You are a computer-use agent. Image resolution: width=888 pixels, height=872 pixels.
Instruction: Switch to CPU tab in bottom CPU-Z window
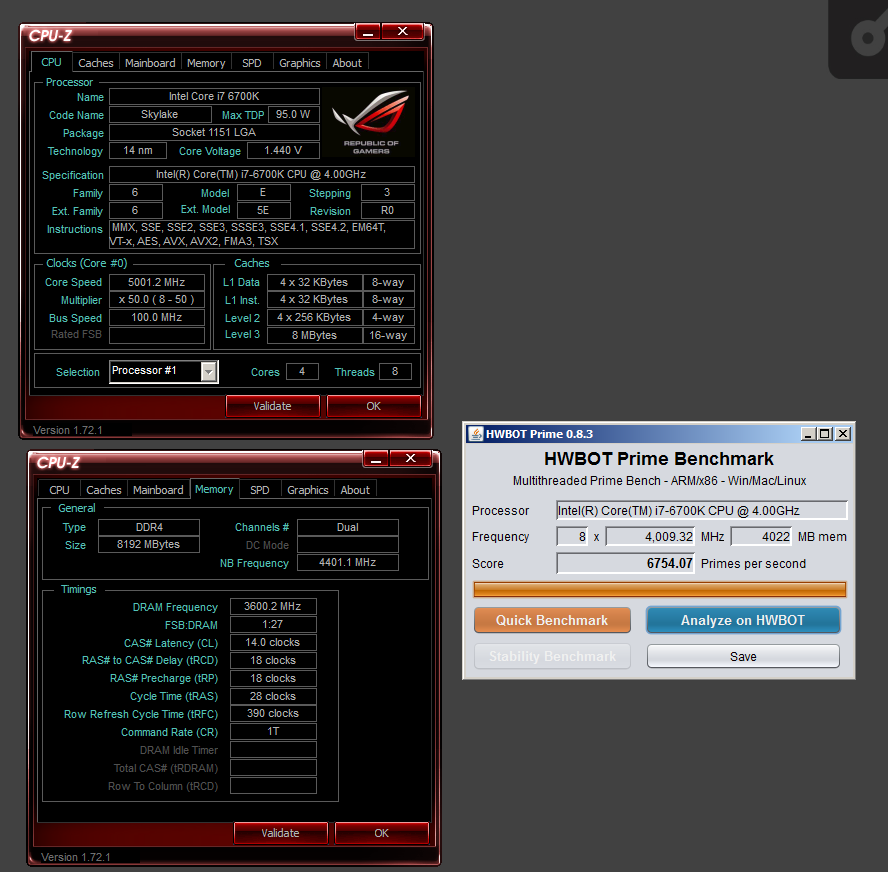(x=59, y=490)
